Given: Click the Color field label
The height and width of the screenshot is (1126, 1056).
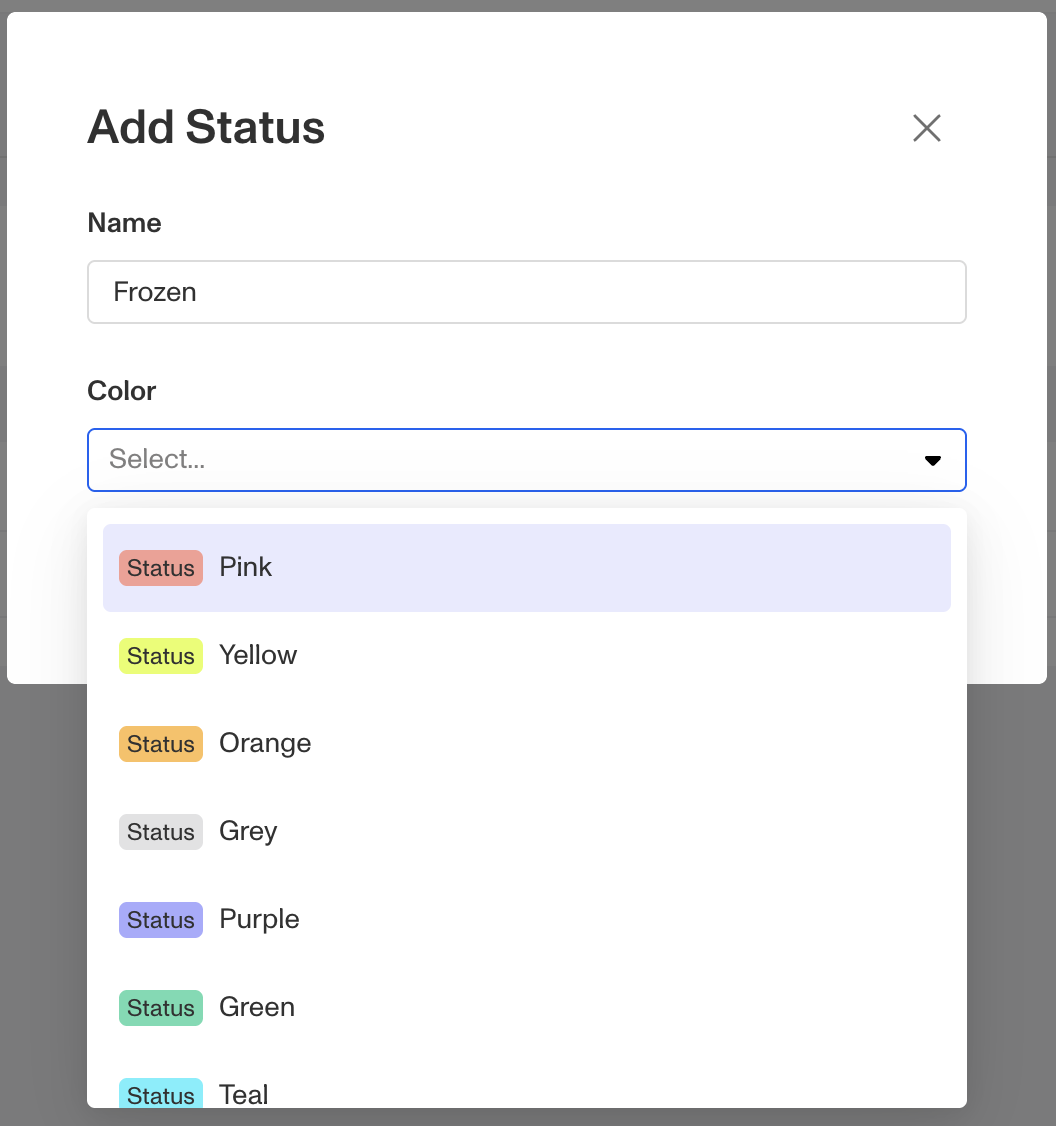Looking at the screenshot, I should pos(122,391).
